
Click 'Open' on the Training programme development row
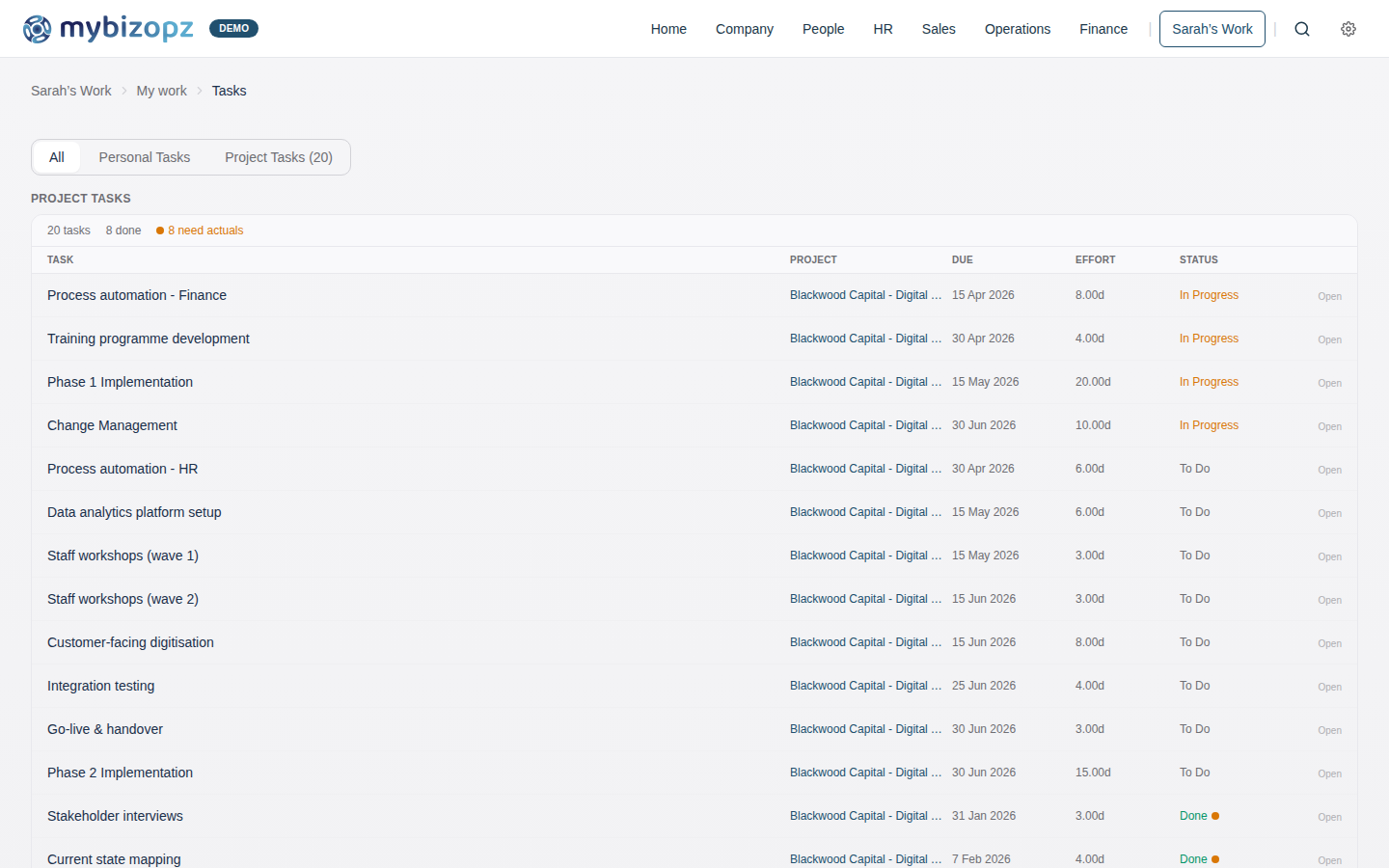1329,339
